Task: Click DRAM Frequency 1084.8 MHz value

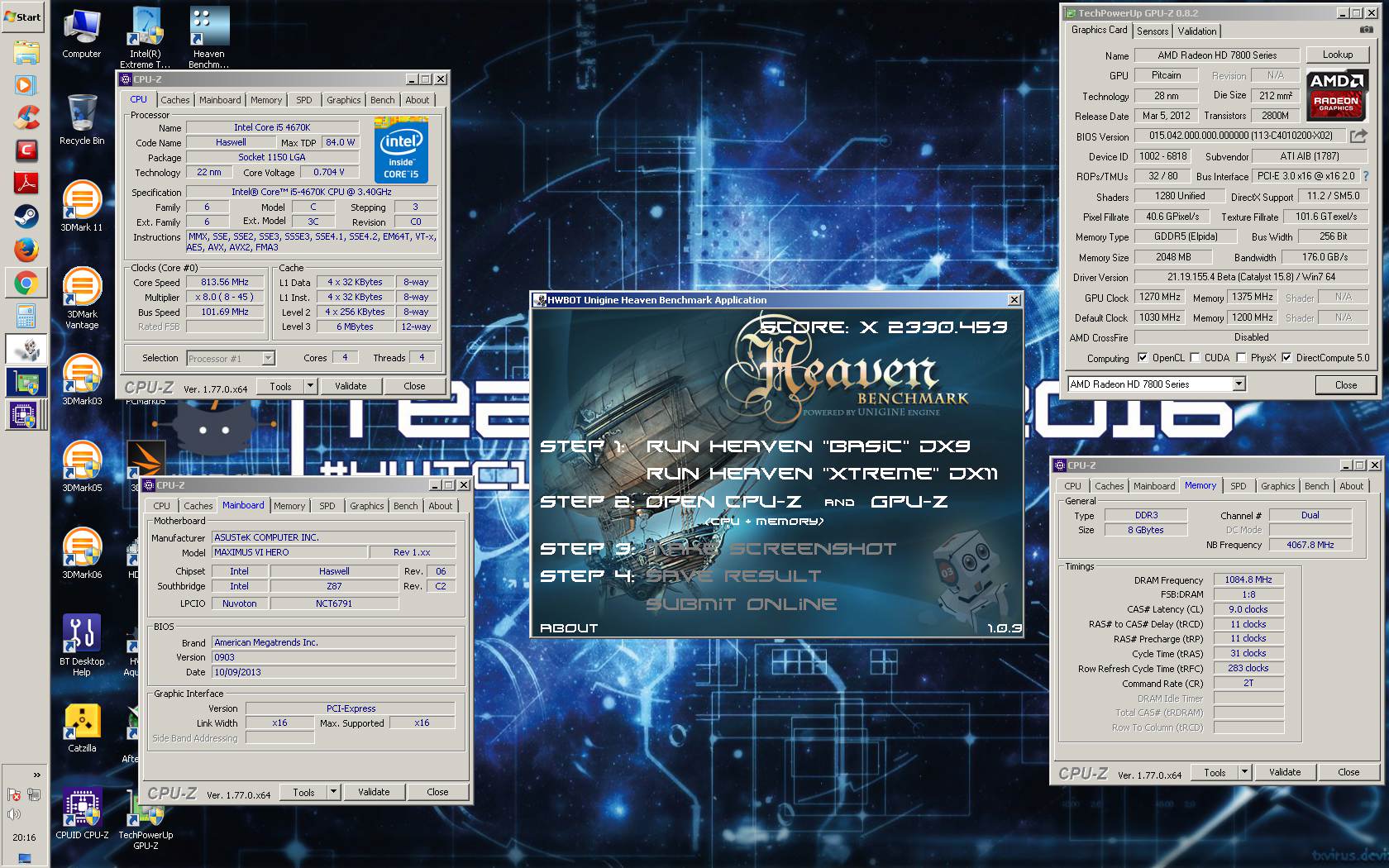Action: [1248, 579]
